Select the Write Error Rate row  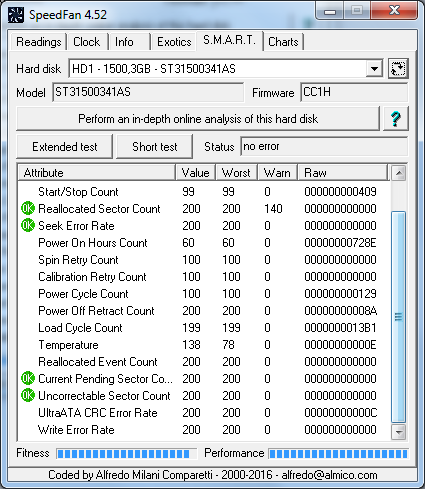204,430
